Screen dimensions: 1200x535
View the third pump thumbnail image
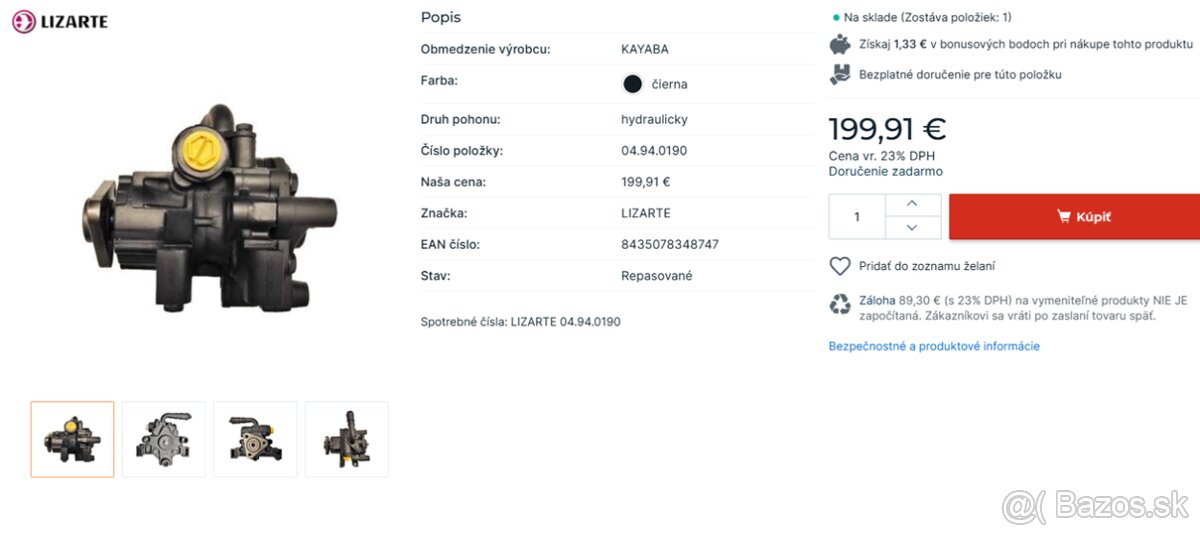click(x=255, y=439)
